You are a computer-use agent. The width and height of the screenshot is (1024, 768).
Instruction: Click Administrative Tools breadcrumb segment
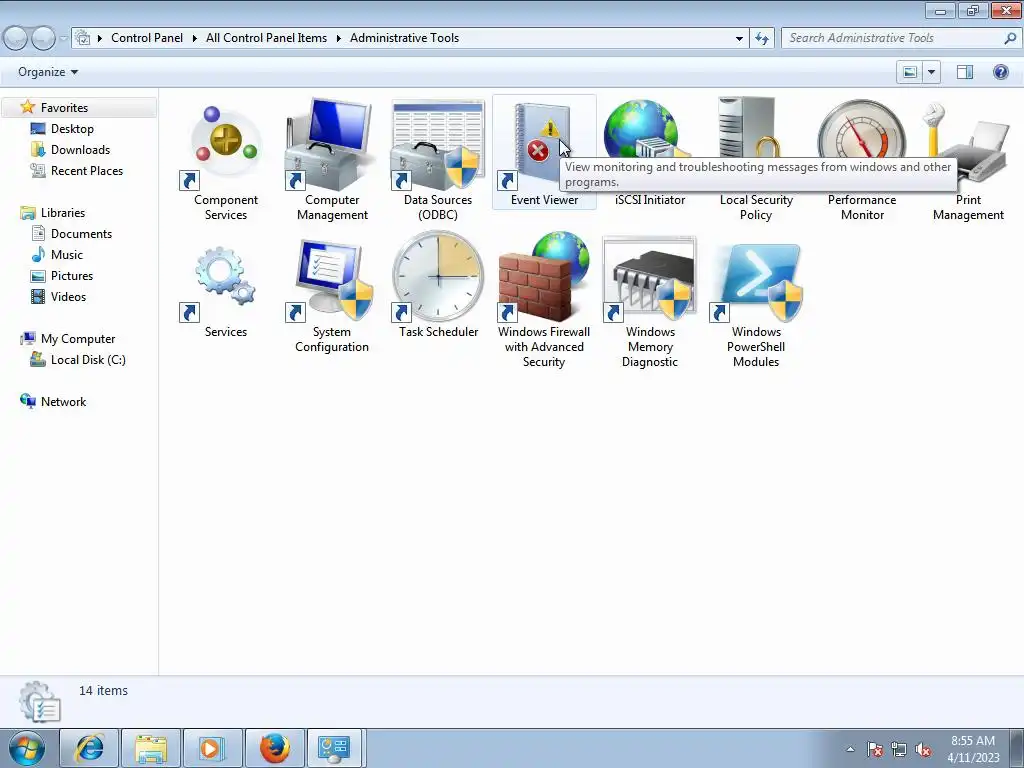tap(404, 38)
